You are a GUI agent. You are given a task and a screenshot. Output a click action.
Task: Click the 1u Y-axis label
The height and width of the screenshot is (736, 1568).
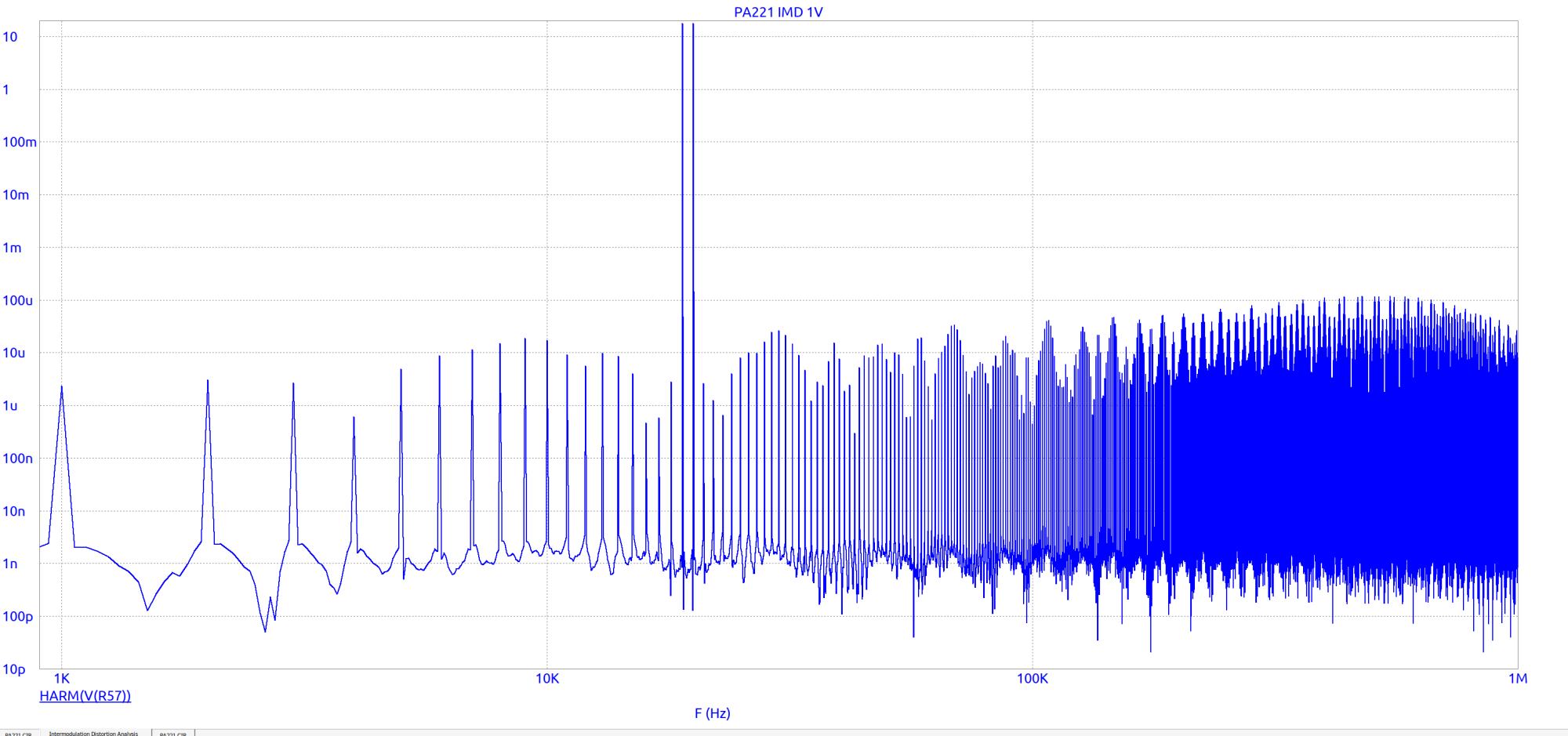10,406
